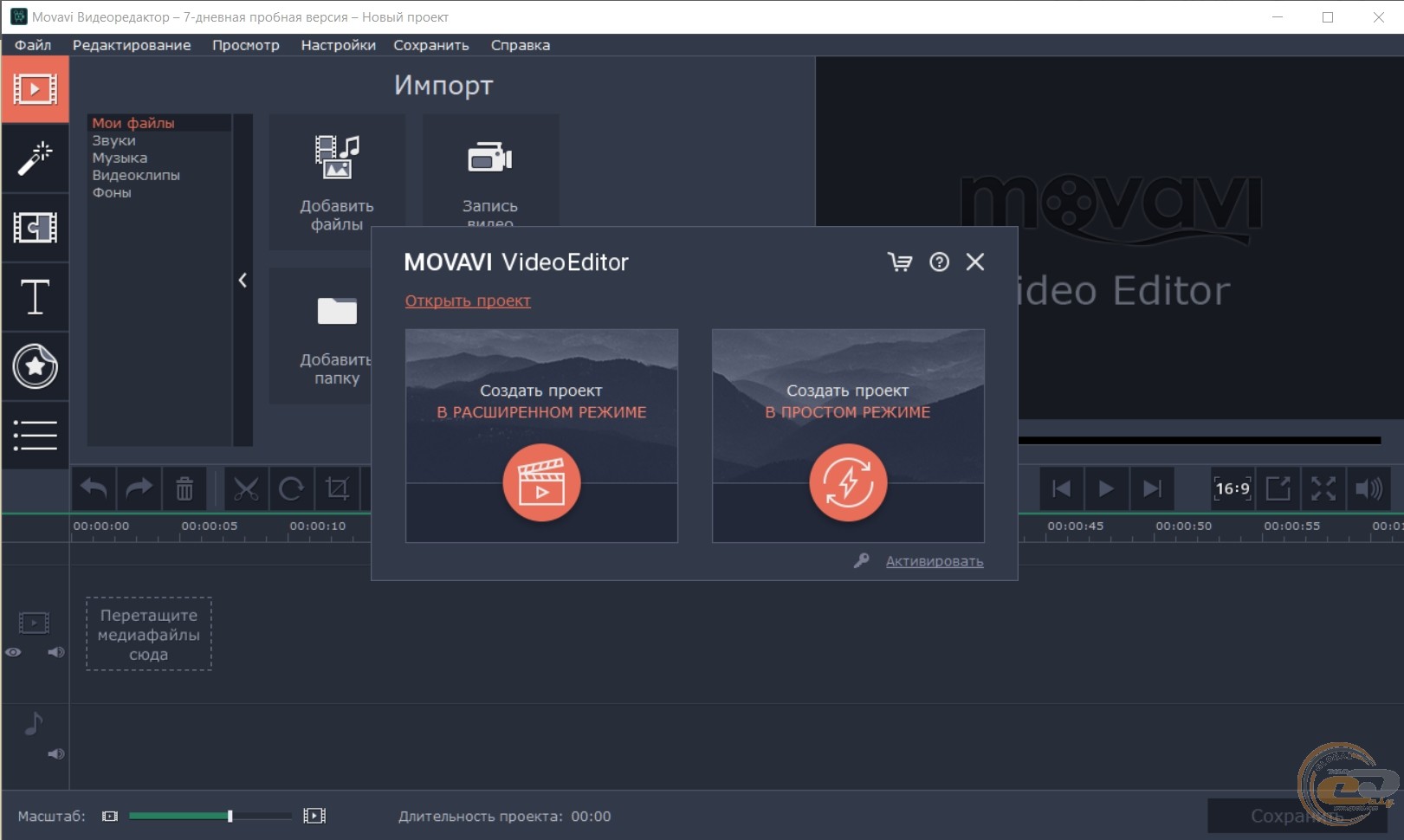Select Звуки category
1404x840 pixels.
159,140
